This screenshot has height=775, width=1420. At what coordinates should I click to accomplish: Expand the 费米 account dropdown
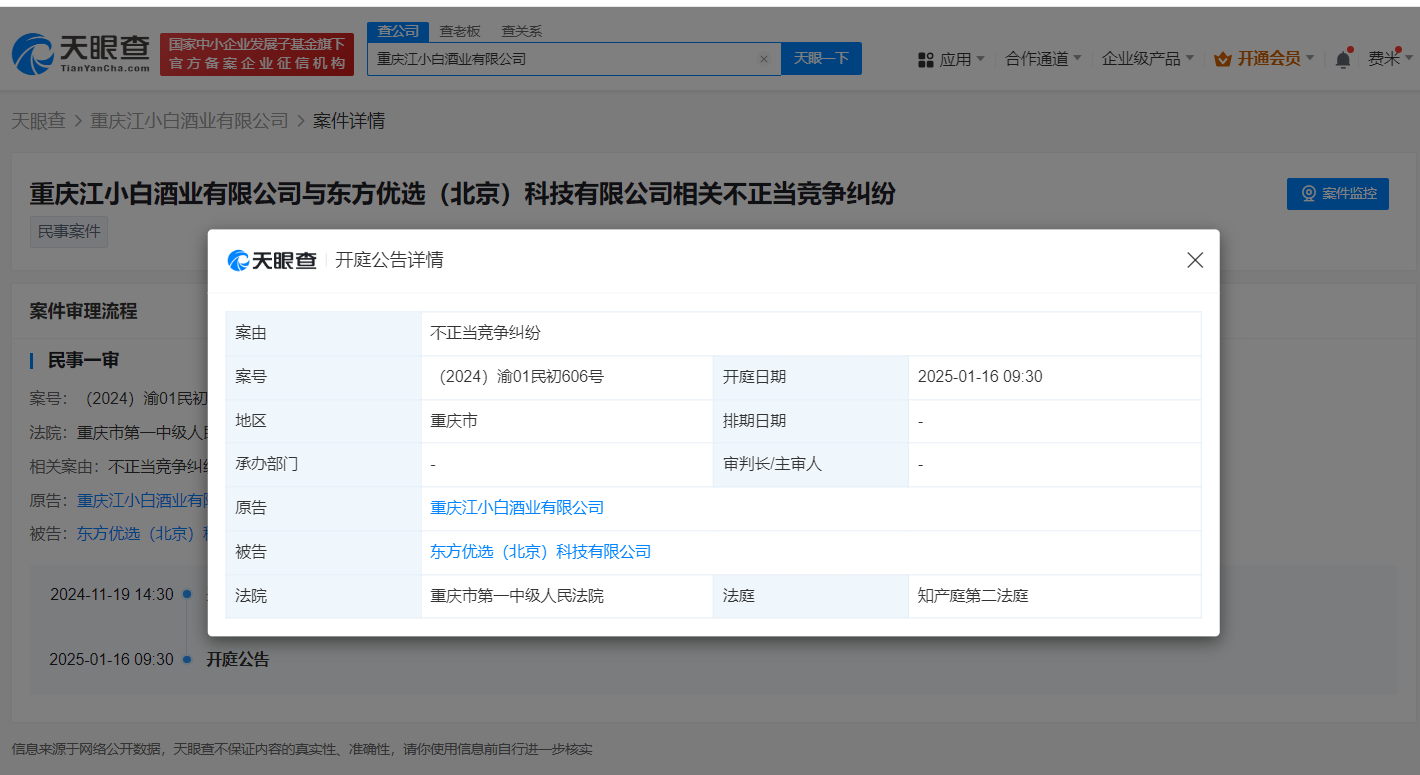tap(1388, 58)
